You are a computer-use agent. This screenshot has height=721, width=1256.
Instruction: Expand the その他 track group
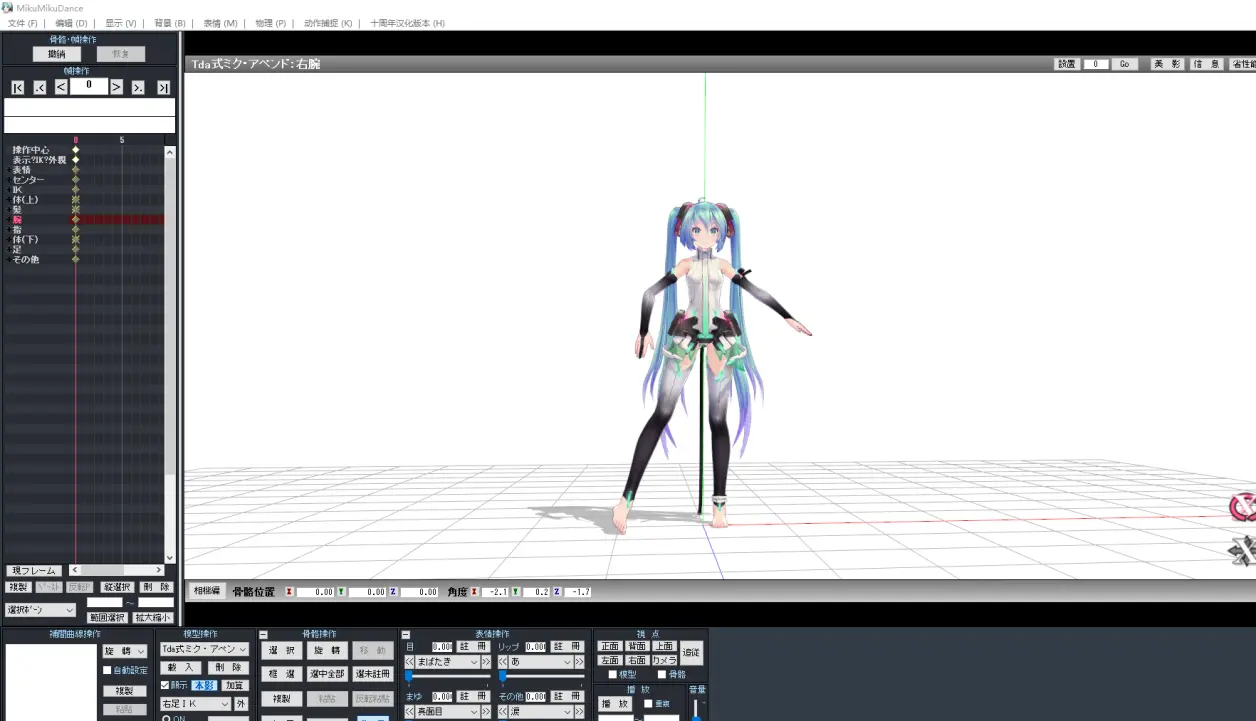[x=9, y=260]
